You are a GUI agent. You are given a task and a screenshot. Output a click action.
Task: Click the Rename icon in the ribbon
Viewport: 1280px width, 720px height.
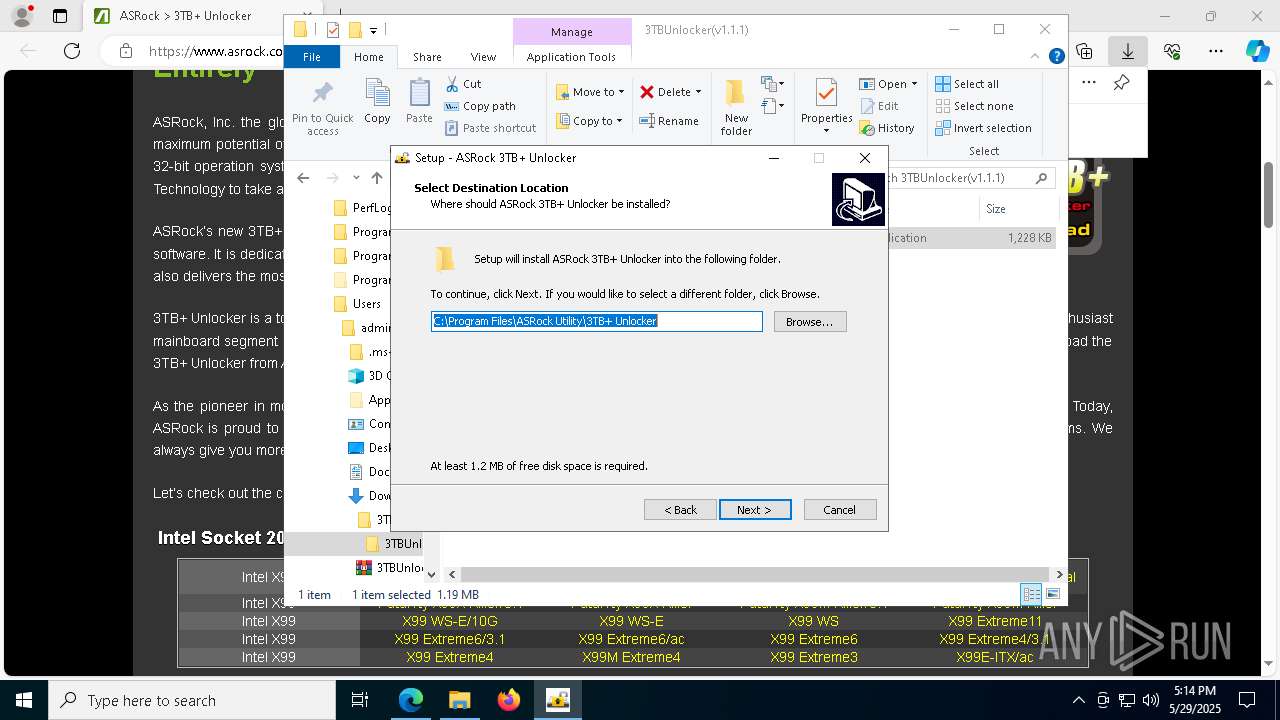tap(647, 121)
